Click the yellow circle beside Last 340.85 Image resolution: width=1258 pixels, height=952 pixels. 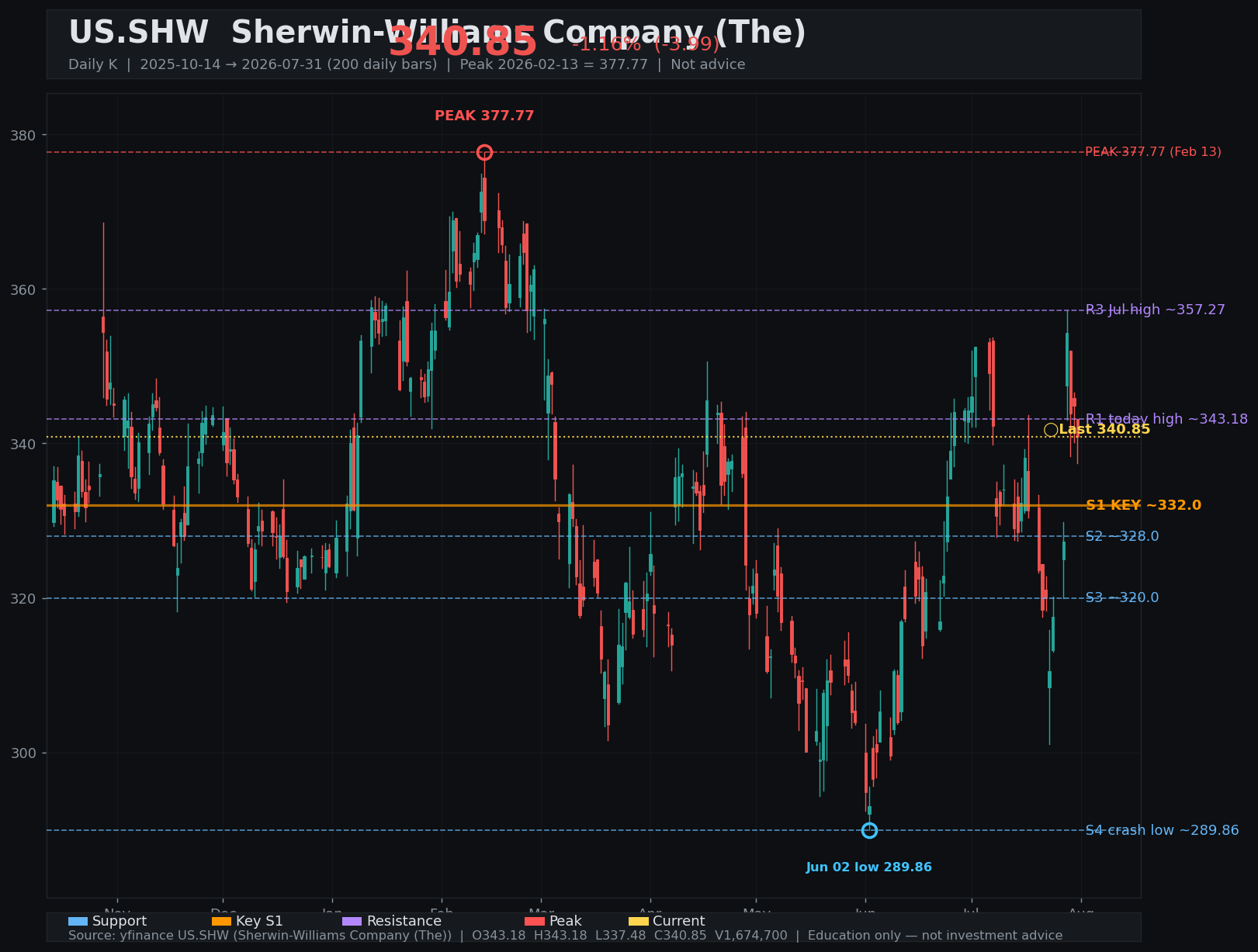[1051, 430]
